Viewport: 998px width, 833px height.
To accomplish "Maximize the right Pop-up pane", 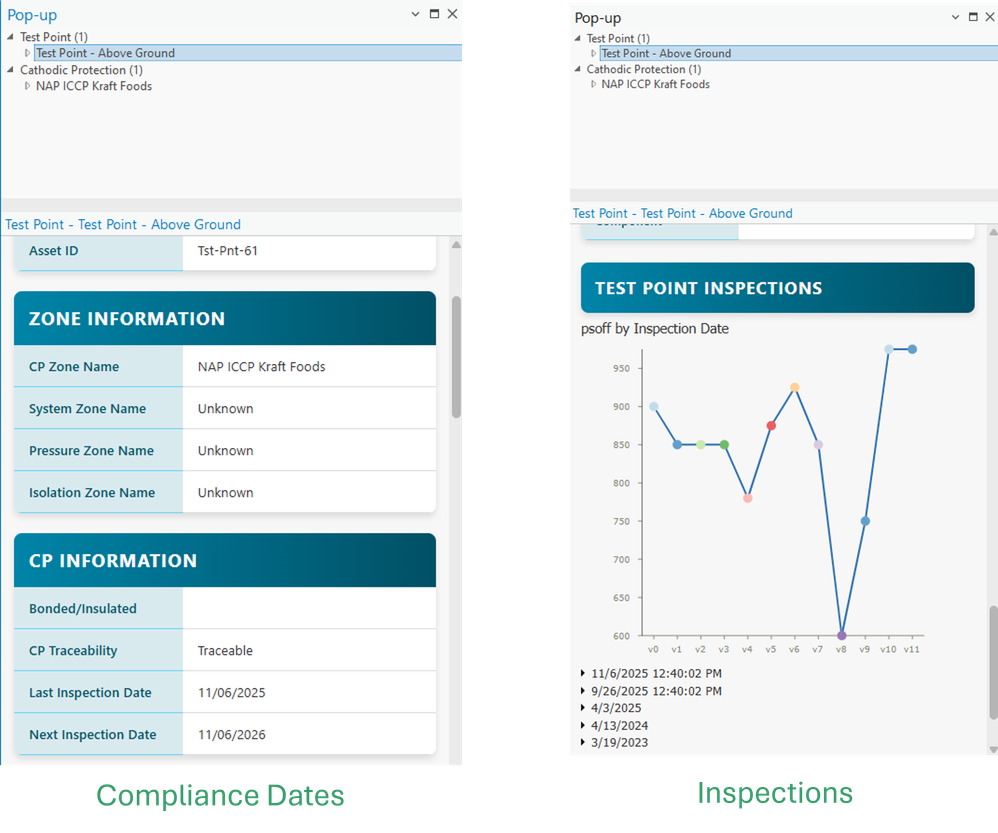I will (x=973, y=17).
